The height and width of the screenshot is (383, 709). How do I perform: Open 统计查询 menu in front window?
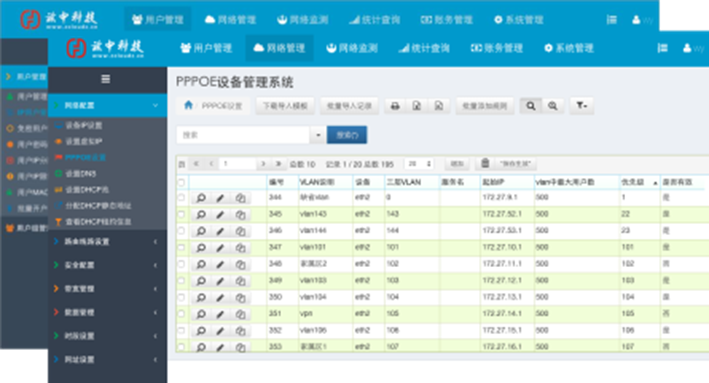424,48
